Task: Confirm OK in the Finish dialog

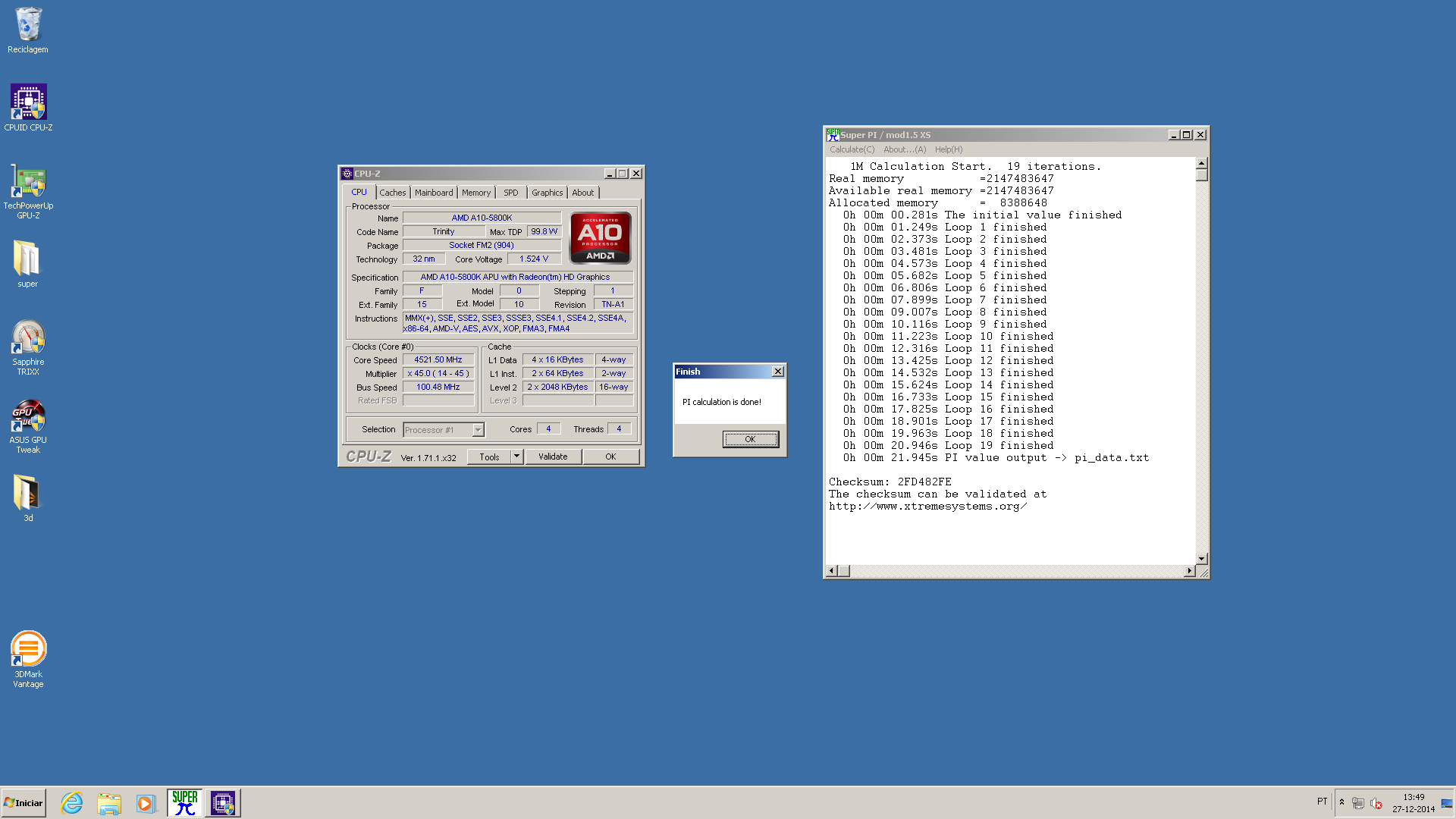Action: [750, 440]
